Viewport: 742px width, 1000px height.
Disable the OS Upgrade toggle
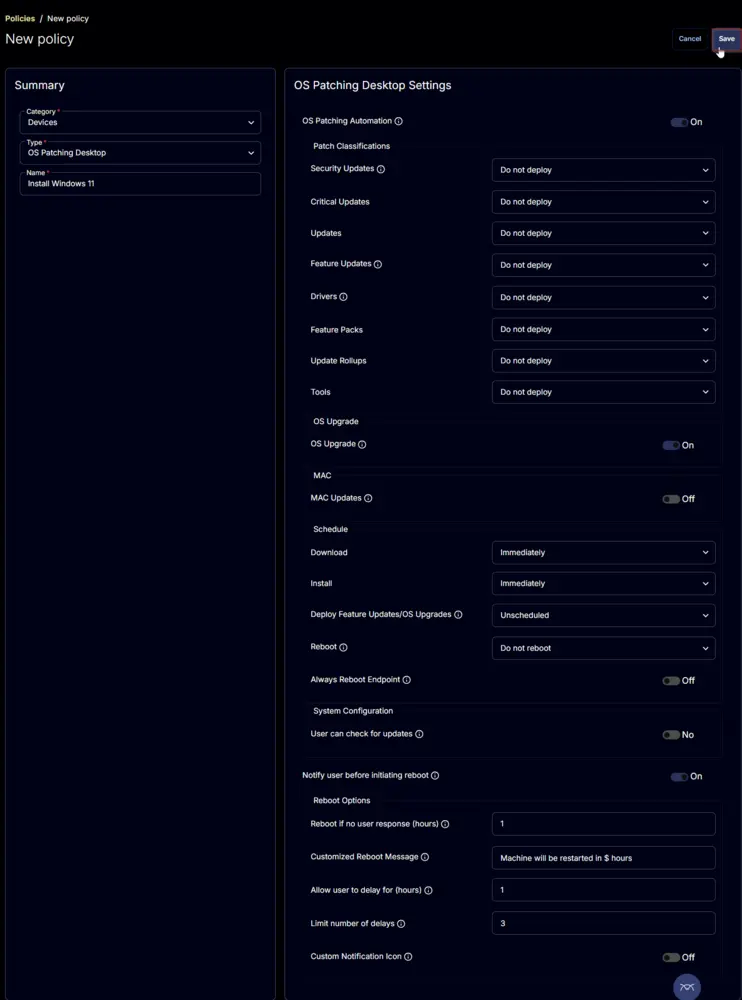[671, 445]
